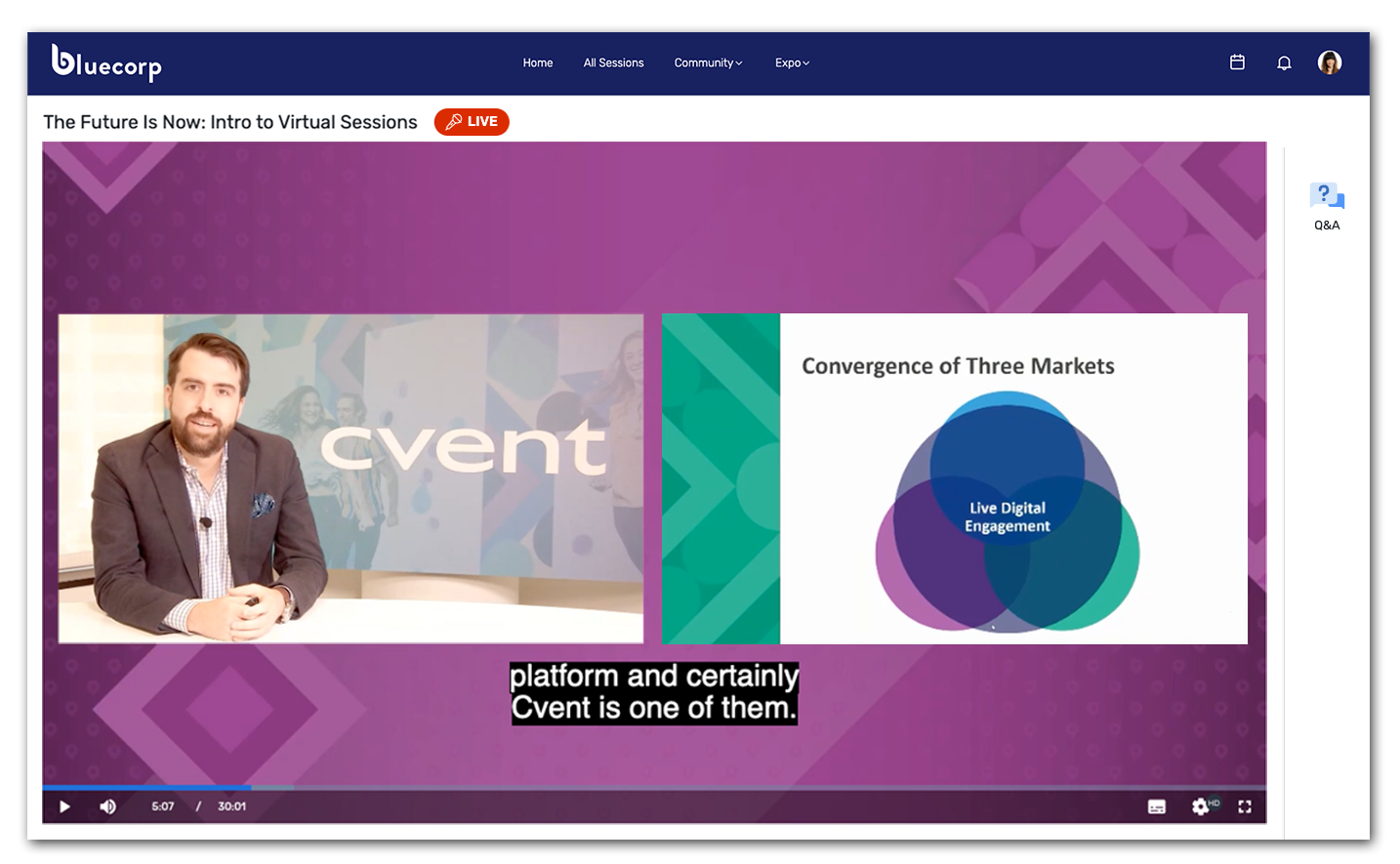1400x864 pixels.
Task: Click the elapsed time 5:07 display
Action: click(163, 806)
